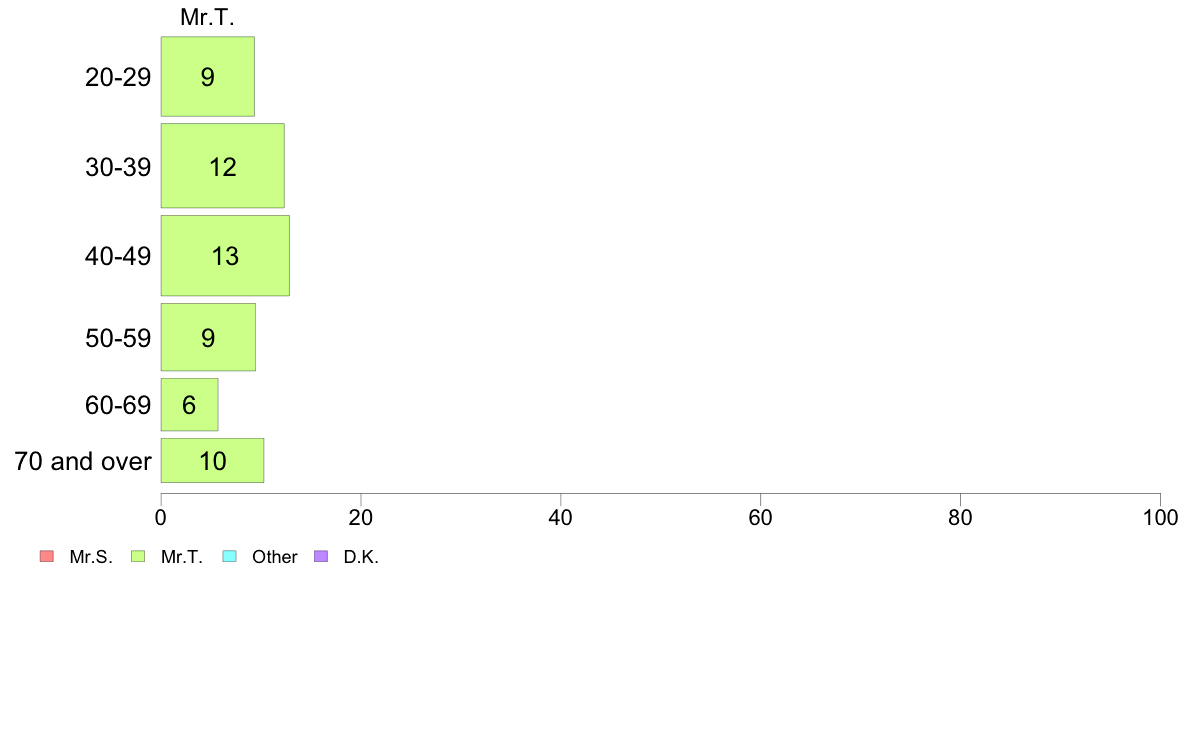Image resolution: width=1188 pixels, height=736 pixels.
Task: Click the green Mr.T. legend swatch
Action: 138,556
